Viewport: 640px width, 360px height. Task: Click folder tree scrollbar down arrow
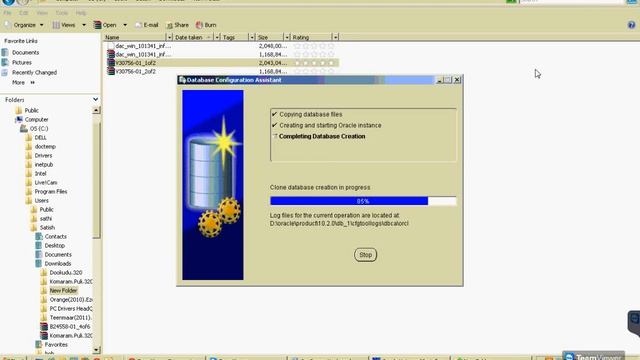pyautogui.click(x=96, y=350)
